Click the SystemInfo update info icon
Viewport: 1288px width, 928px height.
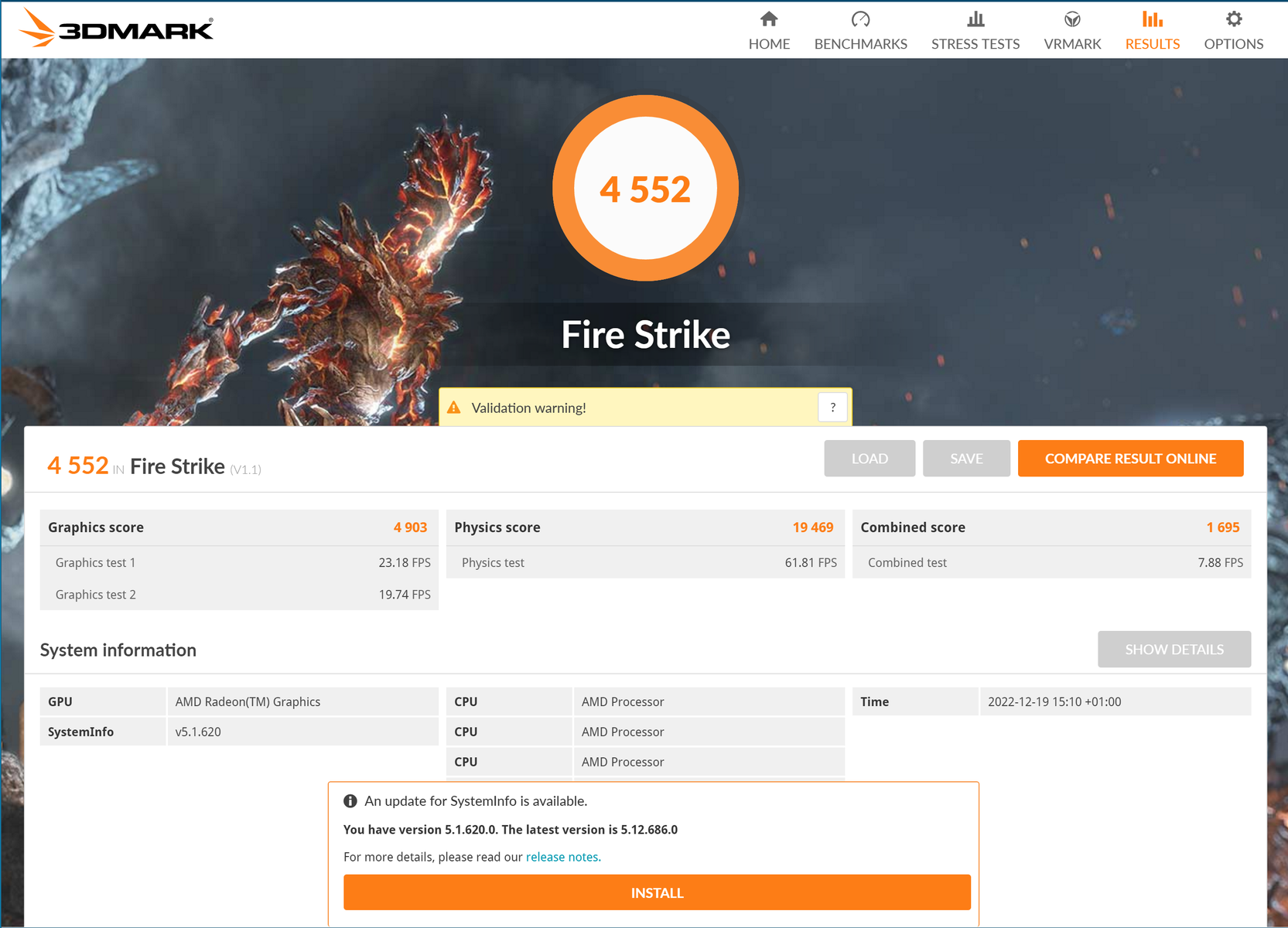click(350, 801)
